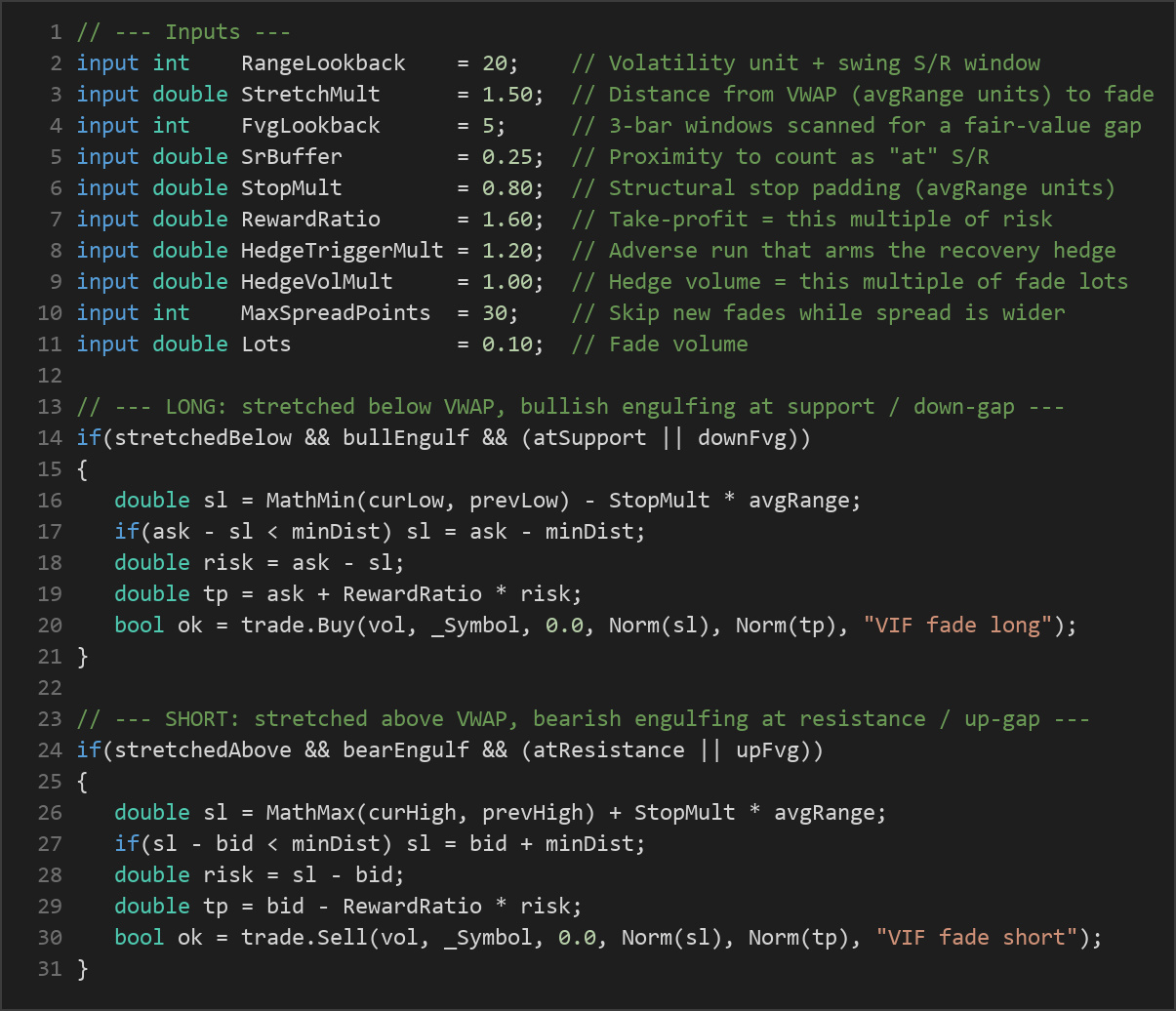Click the HedgeTriggerMult input name
The image size is (1176, 1011).
coord(343,251)
